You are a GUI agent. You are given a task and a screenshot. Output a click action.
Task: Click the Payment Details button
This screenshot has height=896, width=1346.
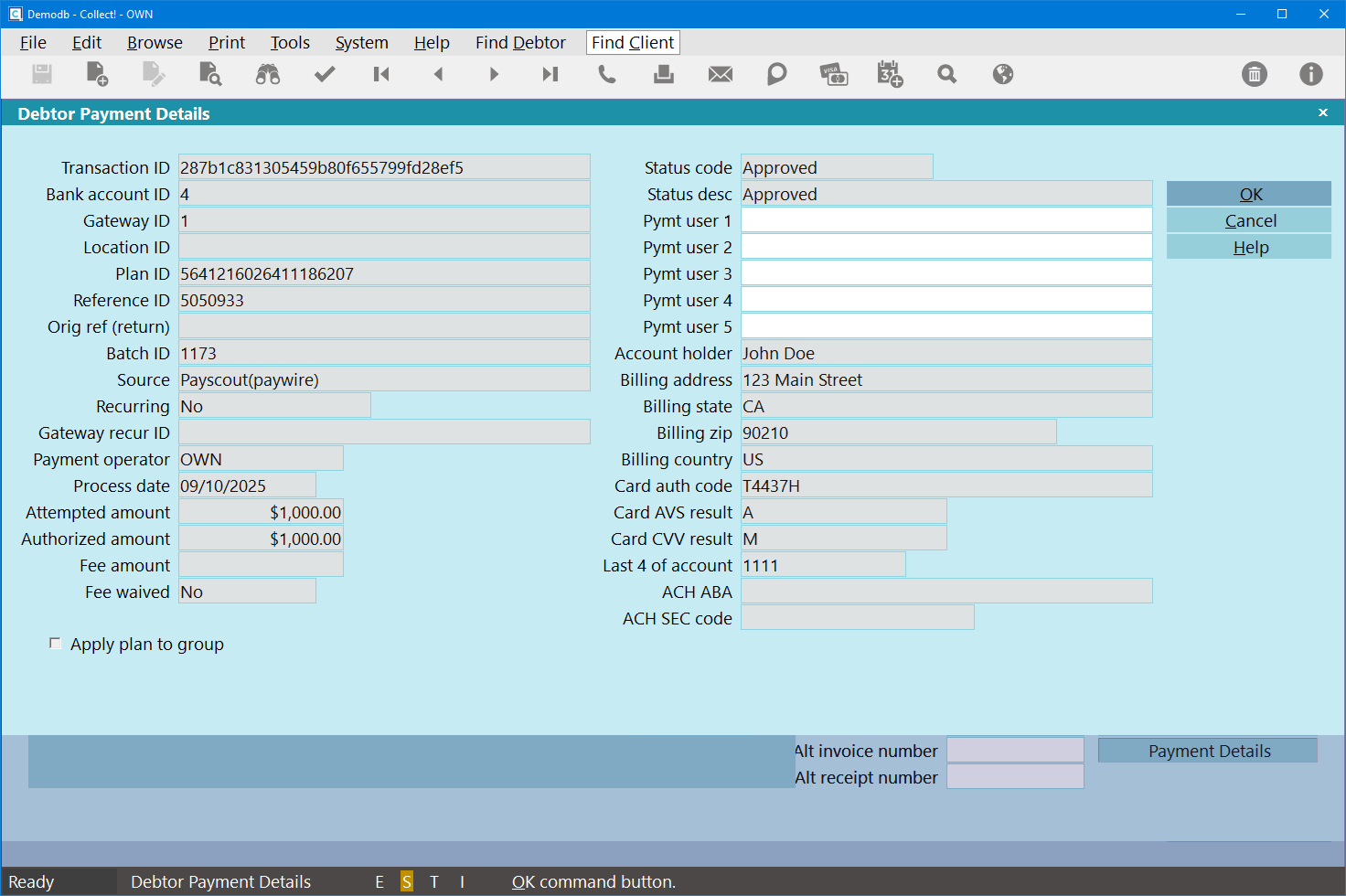tap(1208, 751)
